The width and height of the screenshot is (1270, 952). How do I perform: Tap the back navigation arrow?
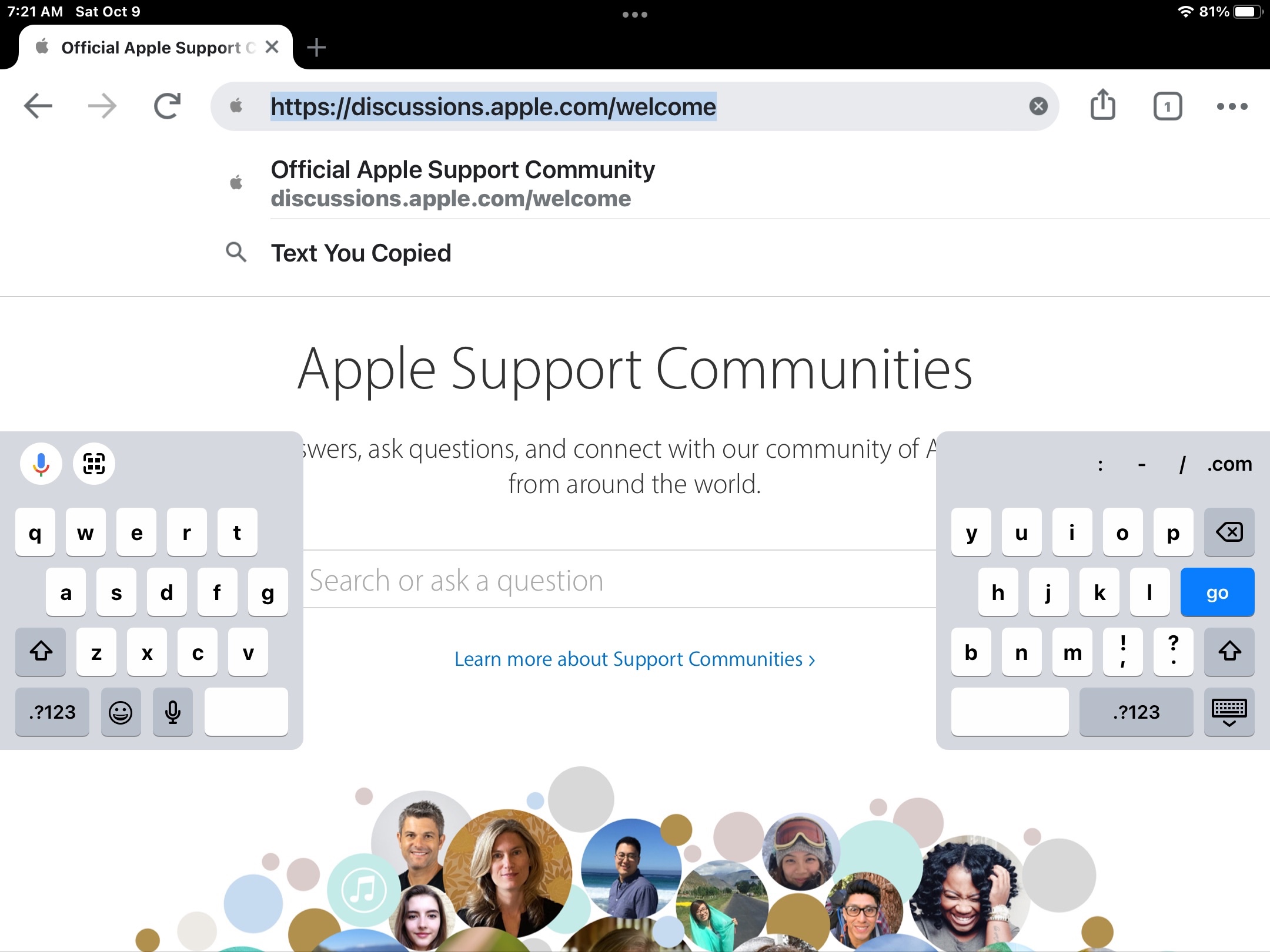tap(38, 106)
